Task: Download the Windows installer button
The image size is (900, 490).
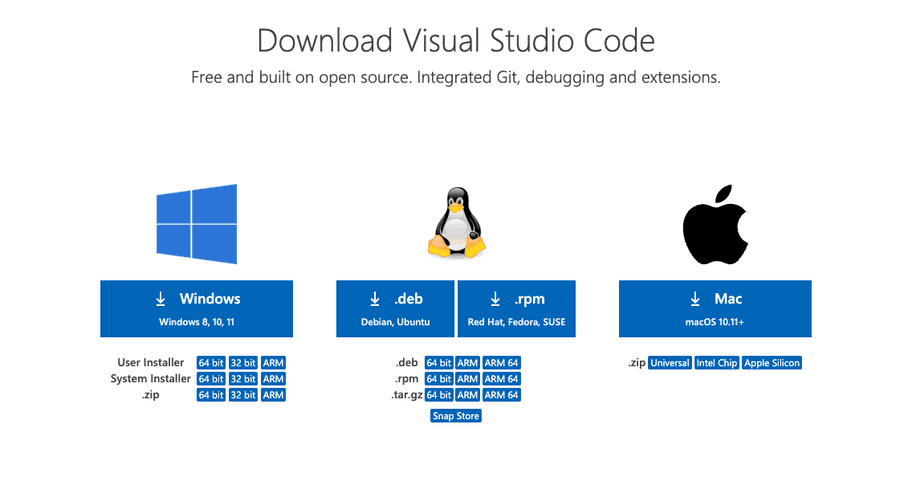Action: click(x=196, y=309)
